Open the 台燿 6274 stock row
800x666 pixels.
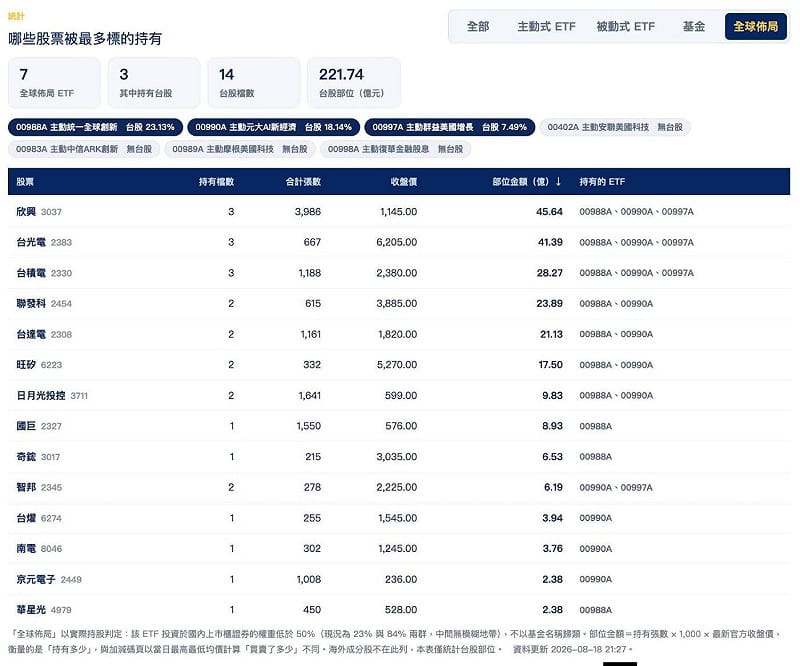(x=399, y=518)
